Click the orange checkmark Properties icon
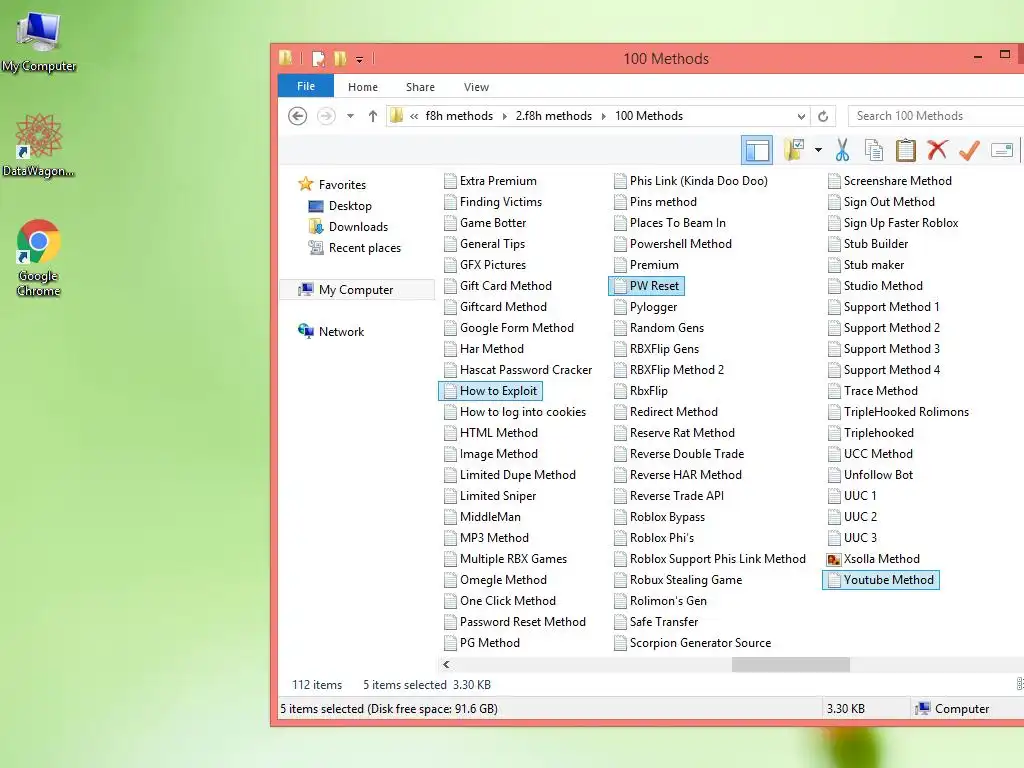The height and width of the screenshot is (768, 1024). [969, 150]
